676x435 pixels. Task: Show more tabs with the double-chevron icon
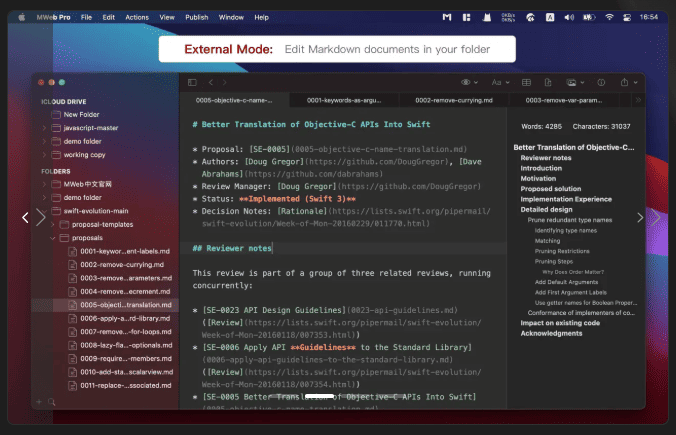pos(638,100)
